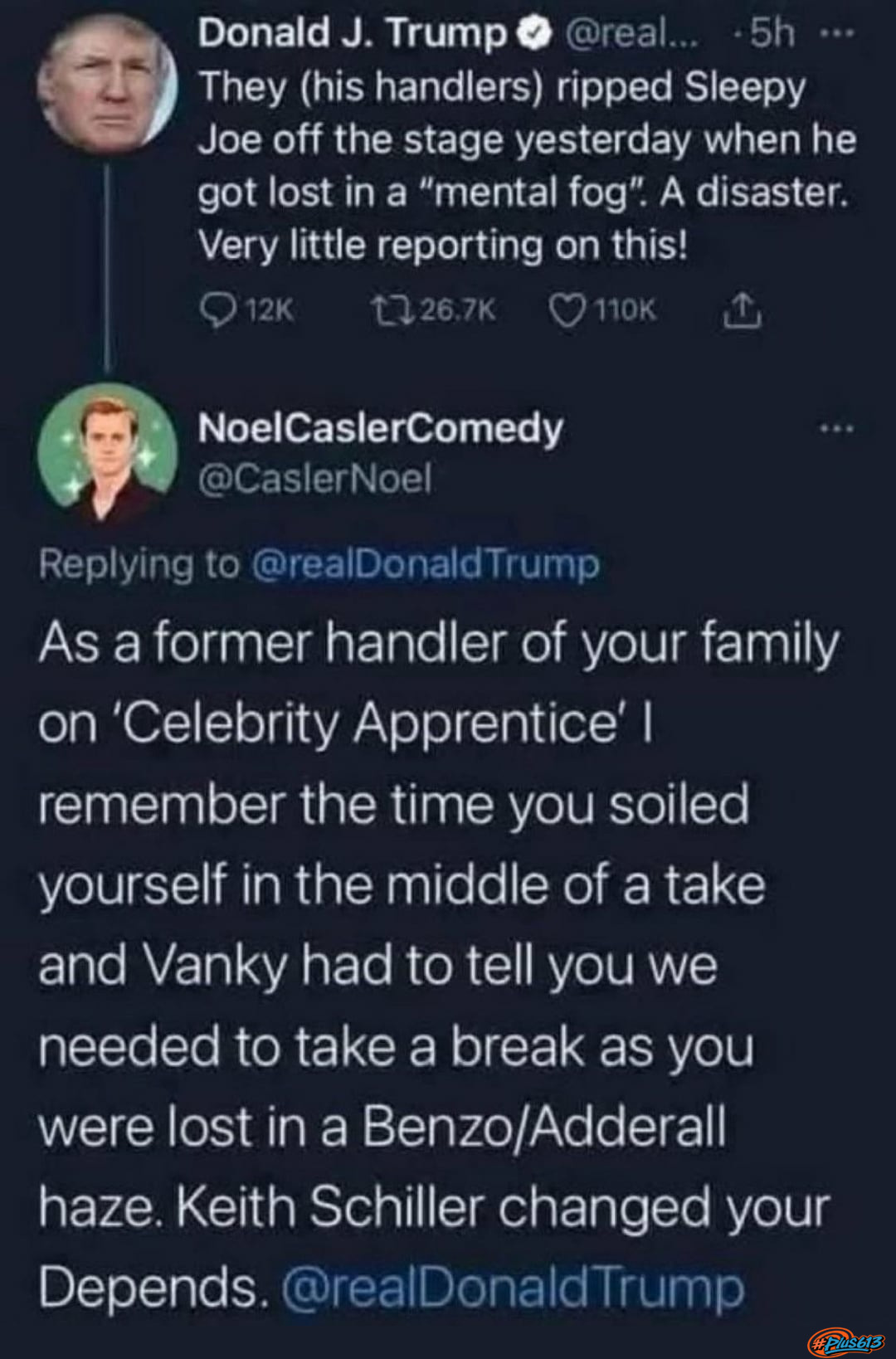896x1359 pixels.
Task: Click the share icon under the top tweet
Action: [741, 310]
